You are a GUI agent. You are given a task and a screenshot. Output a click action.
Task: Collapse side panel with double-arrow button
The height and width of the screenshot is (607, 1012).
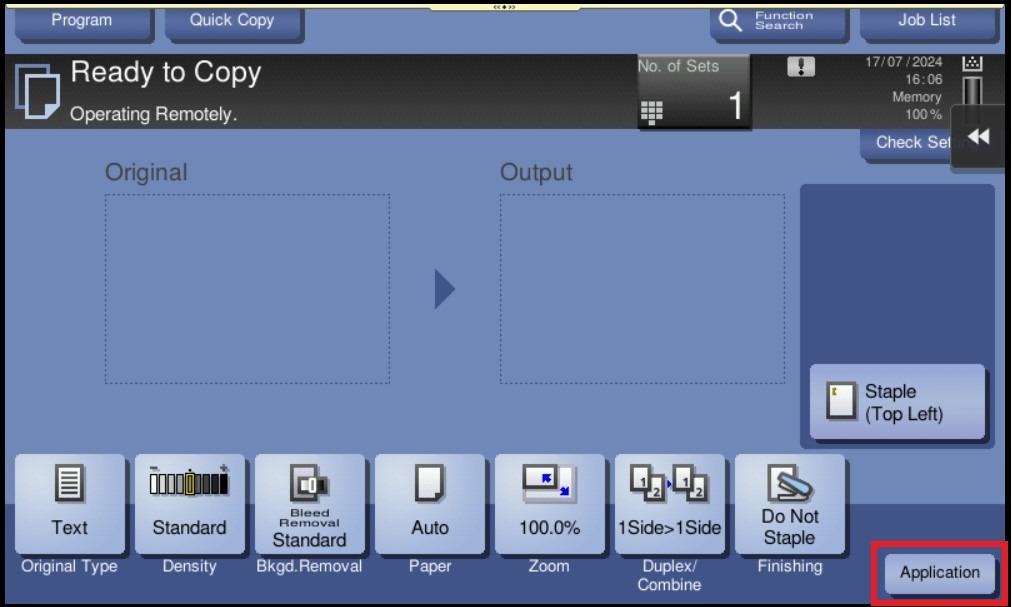(979, 137)
